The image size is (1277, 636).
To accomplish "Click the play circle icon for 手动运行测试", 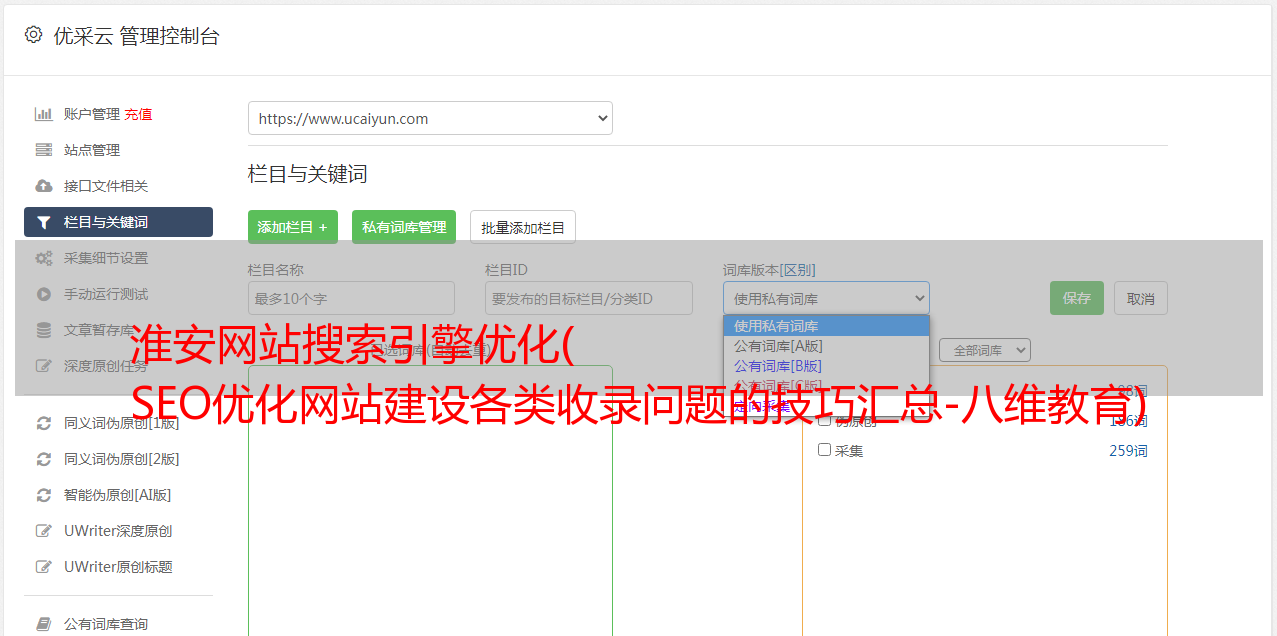I will [x=43, y=294].
